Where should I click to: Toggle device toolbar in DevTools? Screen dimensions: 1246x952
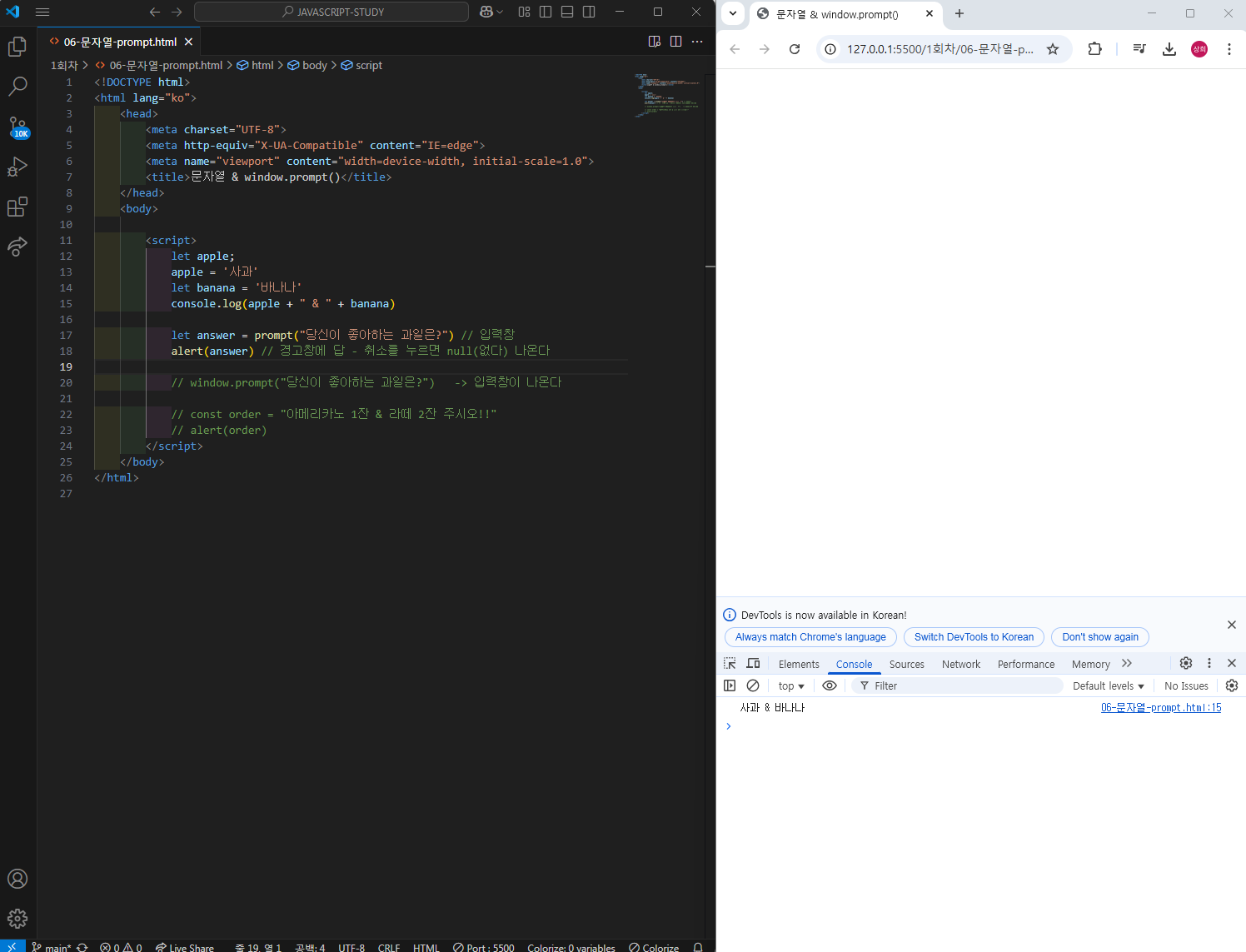(753, 664)
